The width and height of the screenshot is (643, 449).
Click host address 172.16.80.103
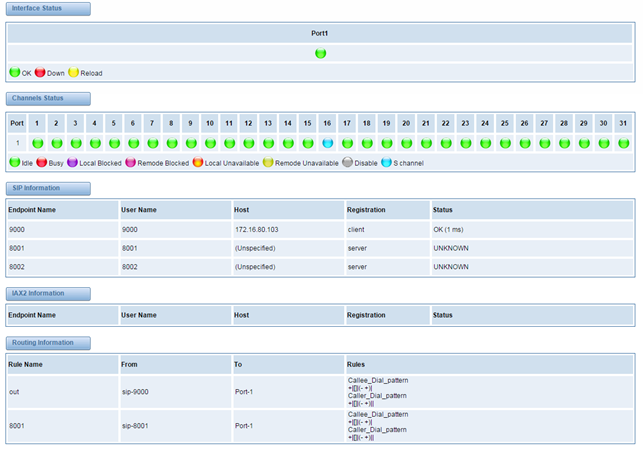257,230
